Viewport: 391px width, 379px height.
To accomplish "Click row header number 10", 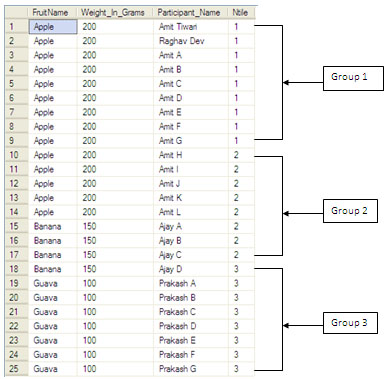I will [17, 155].
